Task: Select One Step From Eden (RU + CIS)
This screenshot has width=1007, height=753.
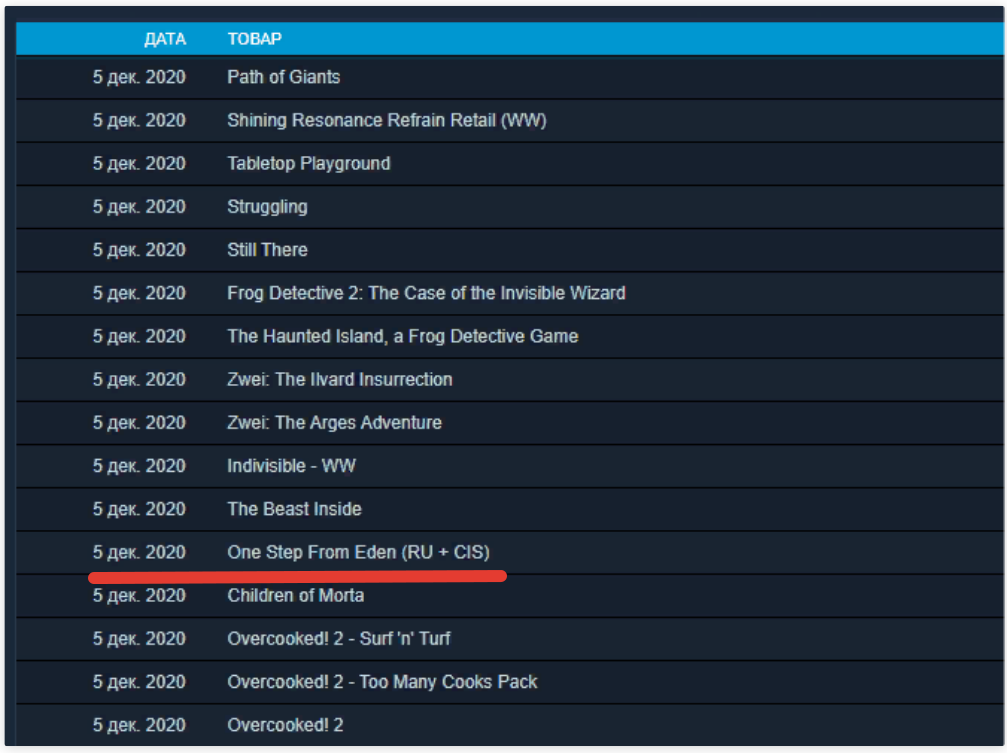Action: click(358, 552)
